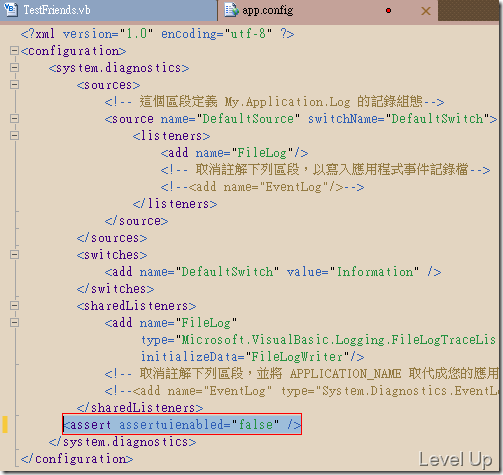Click the assert assertuienabled="false" line

(182, 424)
